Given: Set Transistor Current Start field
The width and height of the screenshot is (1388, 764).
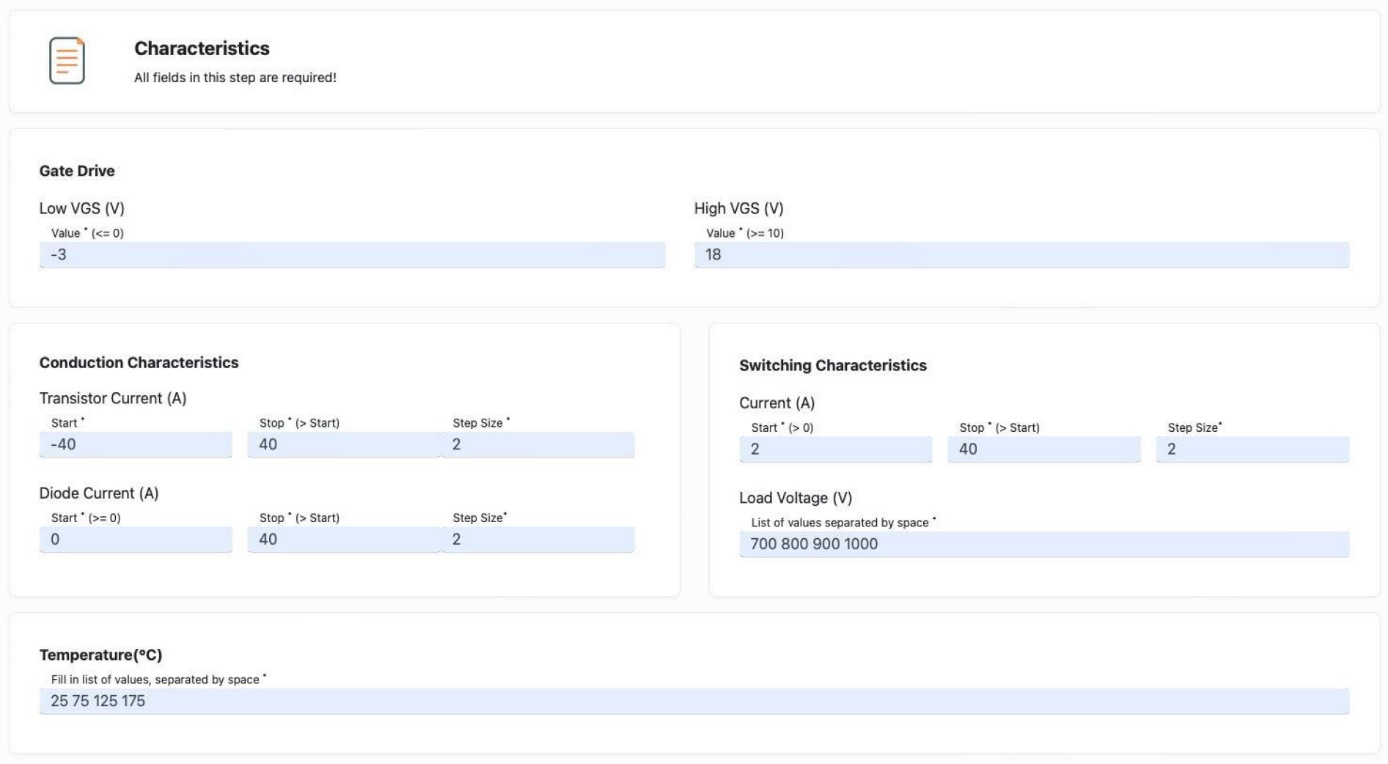Looking at the screenshot, I should point(136,445).
